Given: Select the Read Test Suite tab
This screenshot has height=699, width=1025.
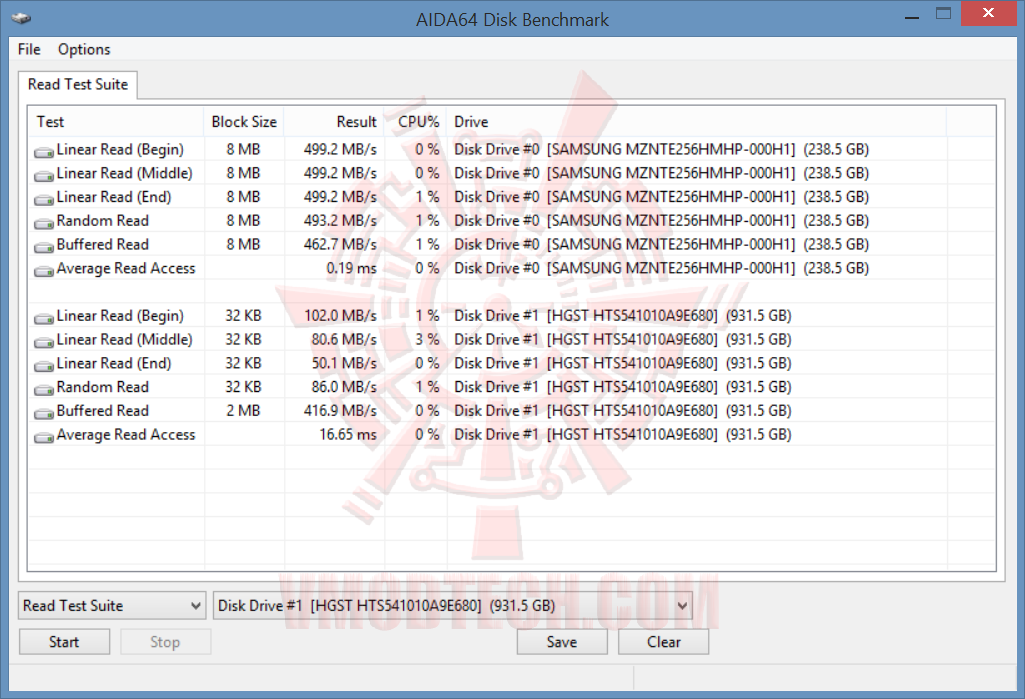Looking at the screenshot, I should coord(78,84).
